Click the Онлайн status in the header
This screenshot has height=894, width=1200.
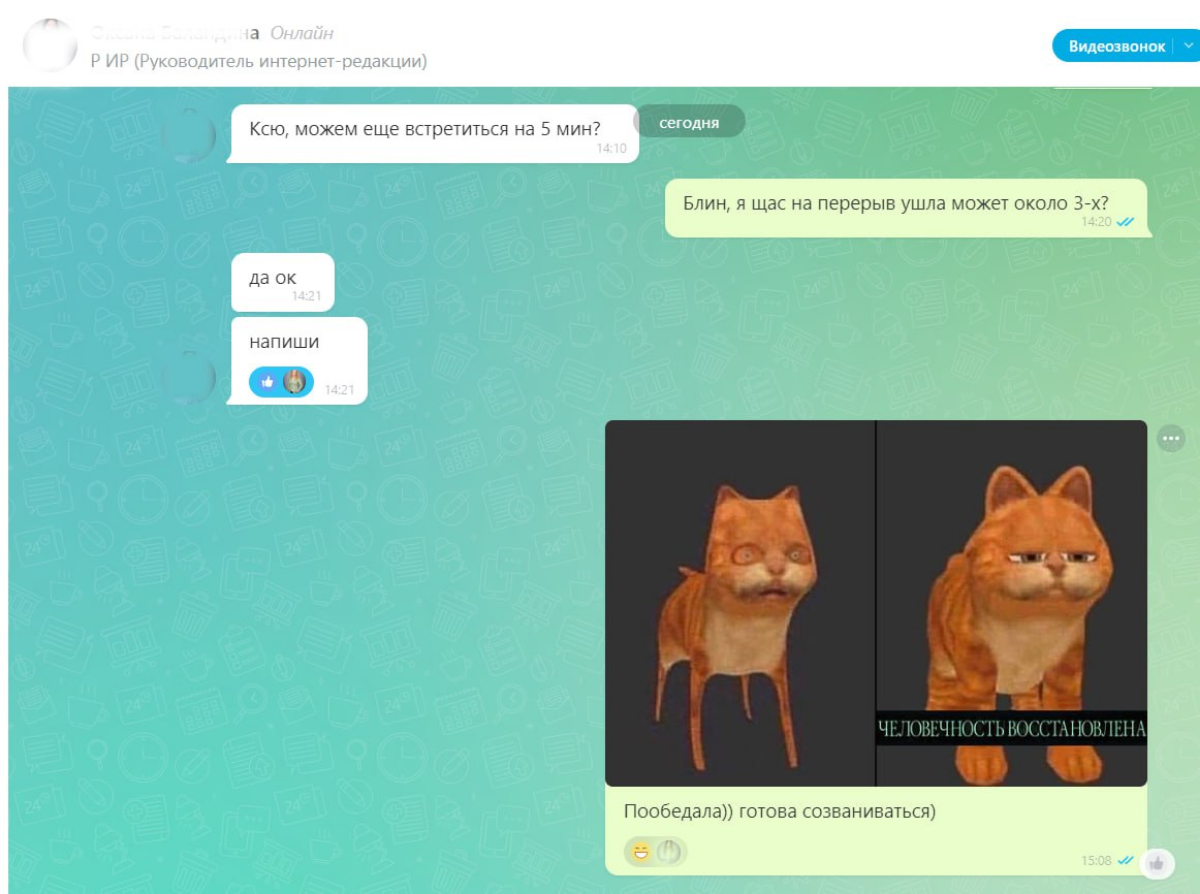pos(302,34)
